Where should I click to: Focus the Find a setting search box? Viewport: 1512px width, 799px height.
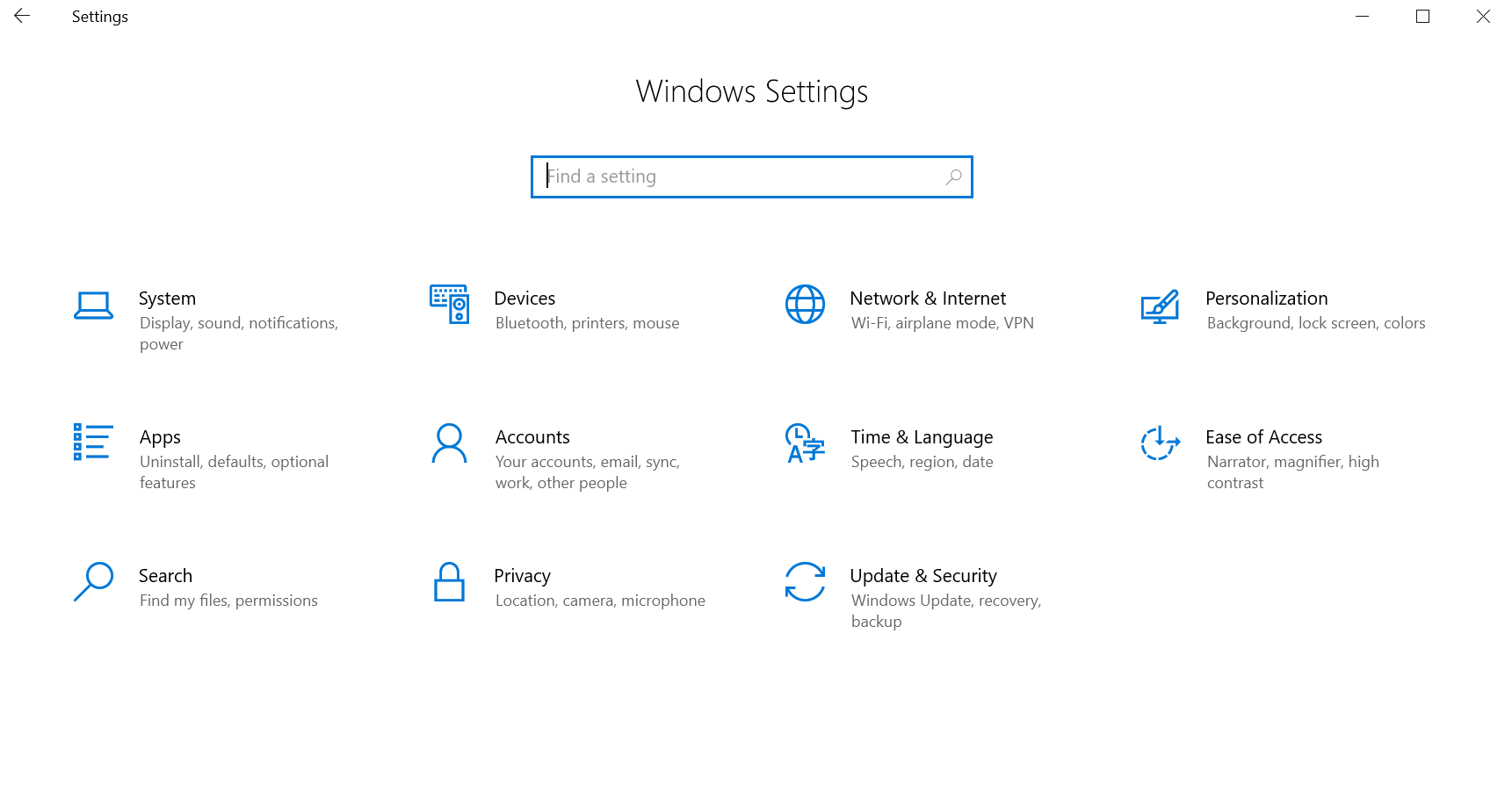point(738,177)
